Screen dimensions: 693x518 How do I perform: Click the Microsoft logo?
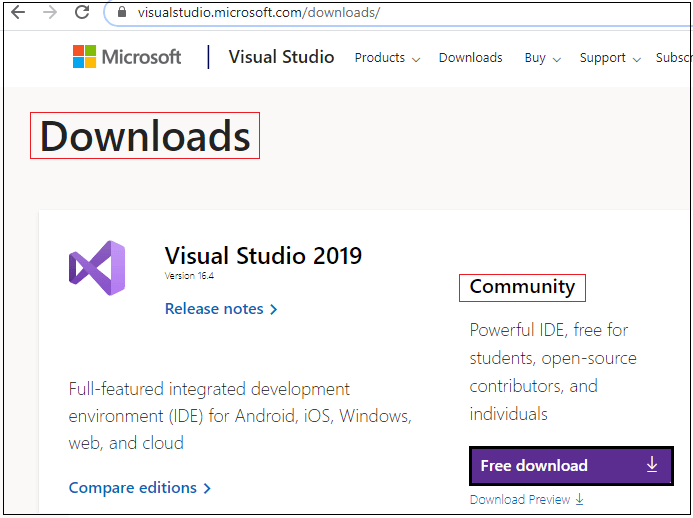pos(127,57)
